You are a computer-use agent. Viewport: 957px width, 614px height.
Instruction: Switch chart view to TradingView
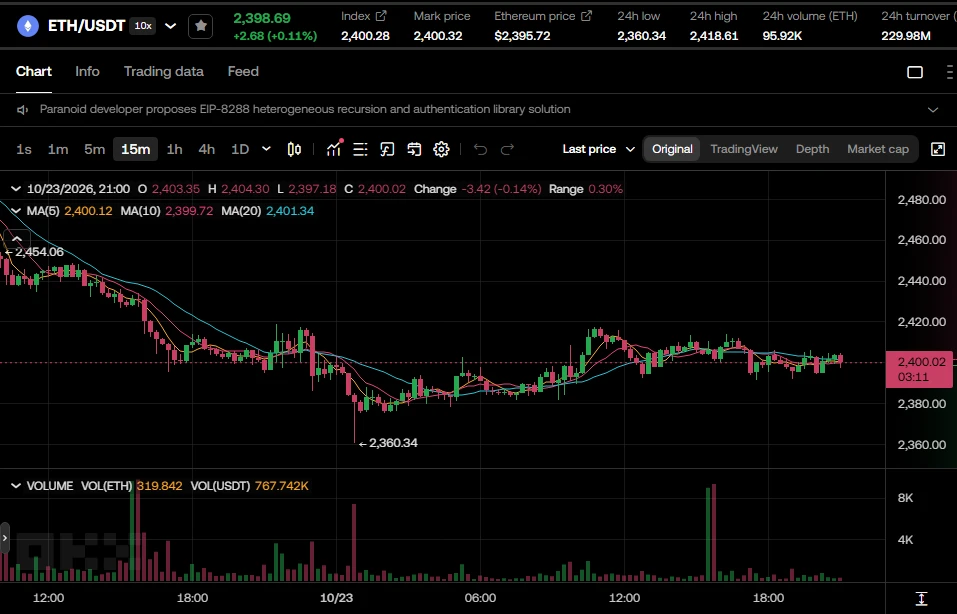click(x=743, y=149)
